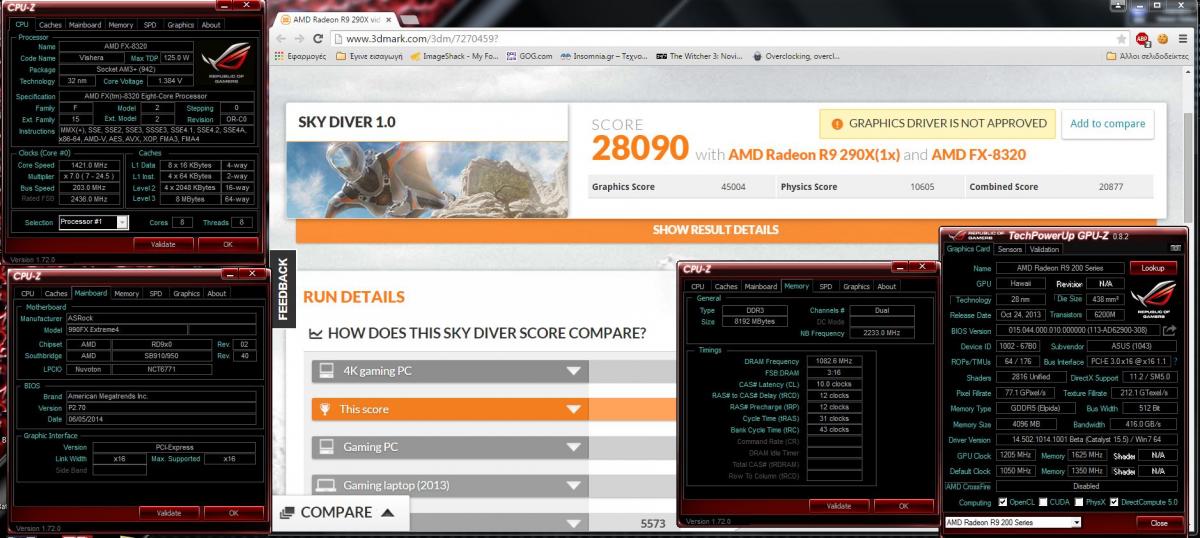
Task: Expand the COMPARE panel arrow
Action: click(x=387, y=512)
